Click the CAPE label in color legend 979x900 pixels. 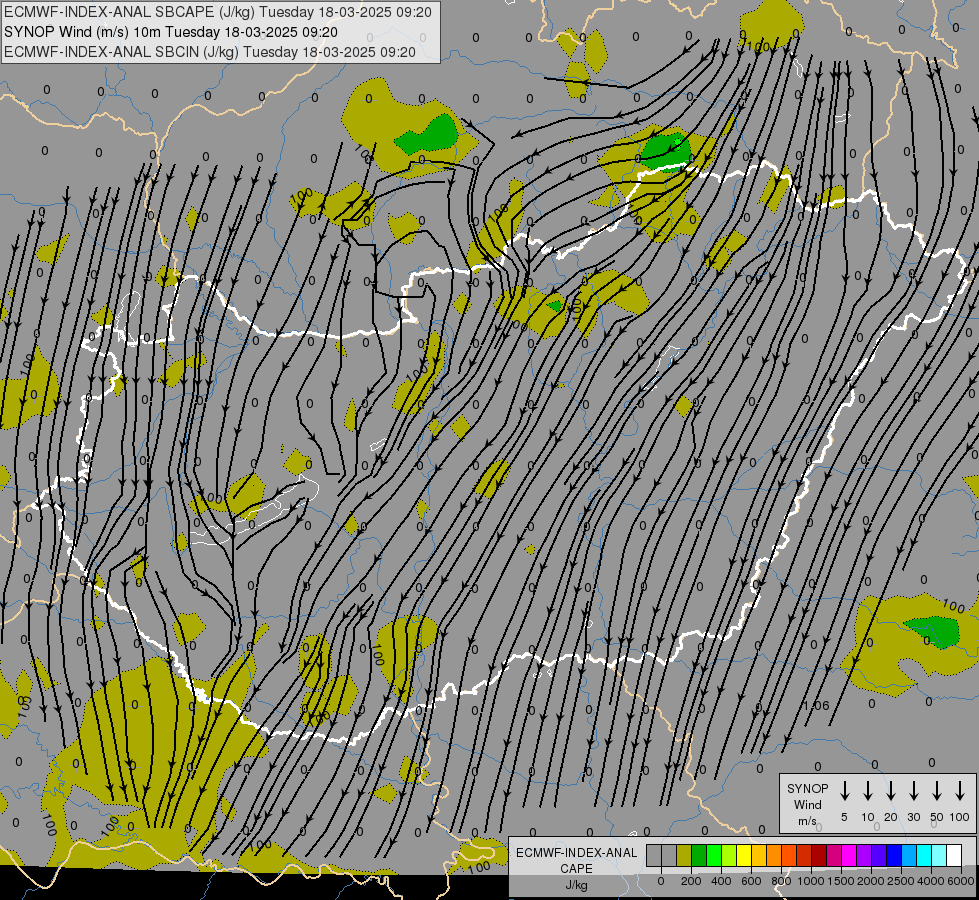pos(576,869)
